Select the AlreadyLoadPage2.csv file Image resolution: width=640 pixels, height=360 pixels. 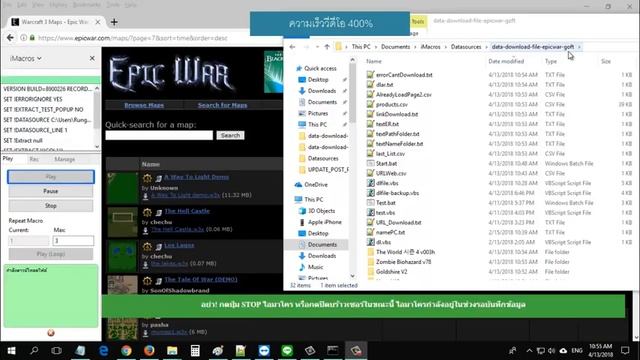pyautogui.click(x=403, y=95)
